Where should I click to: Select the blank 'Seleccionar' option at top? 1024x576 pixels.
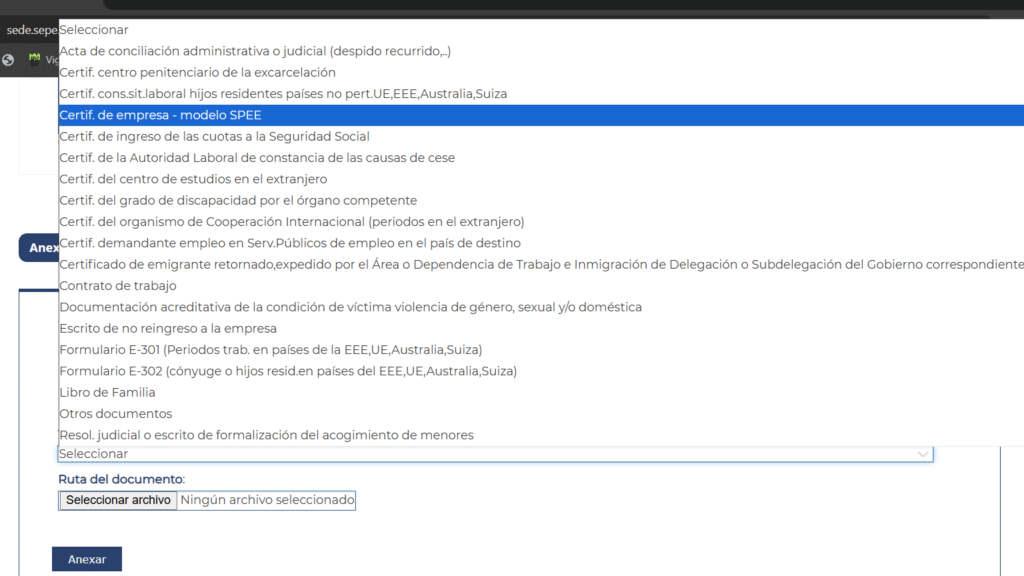[x=94, y=30]
